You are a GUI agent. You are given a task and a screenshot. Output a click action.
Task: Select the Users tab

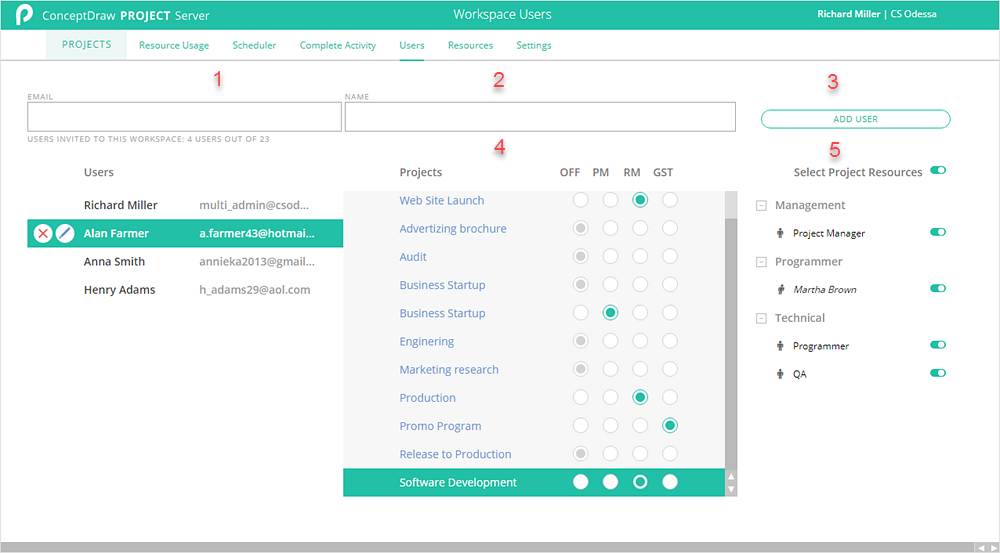click(x=412, y=45)
